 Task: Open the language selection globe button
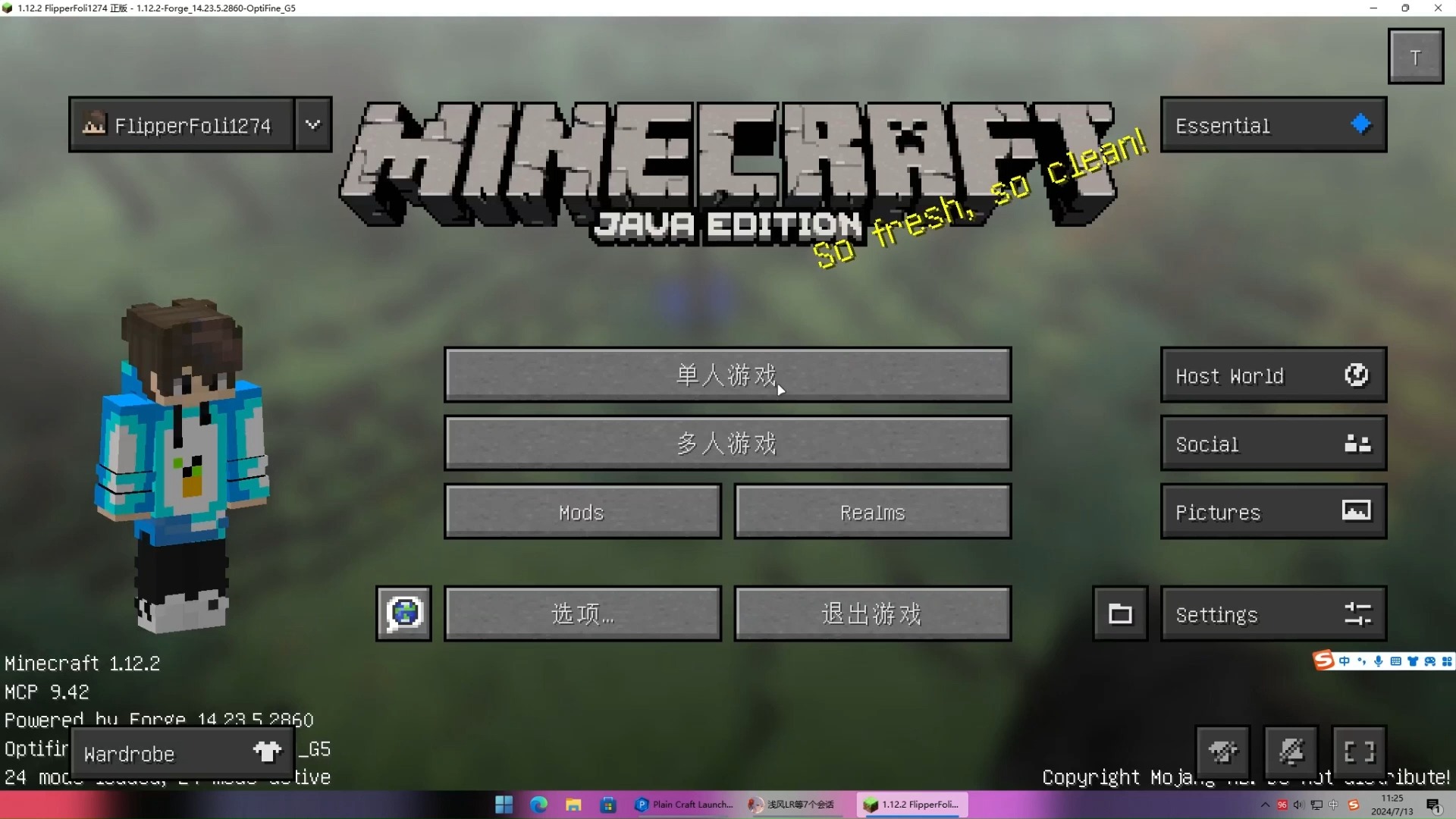tap(404, 613)
